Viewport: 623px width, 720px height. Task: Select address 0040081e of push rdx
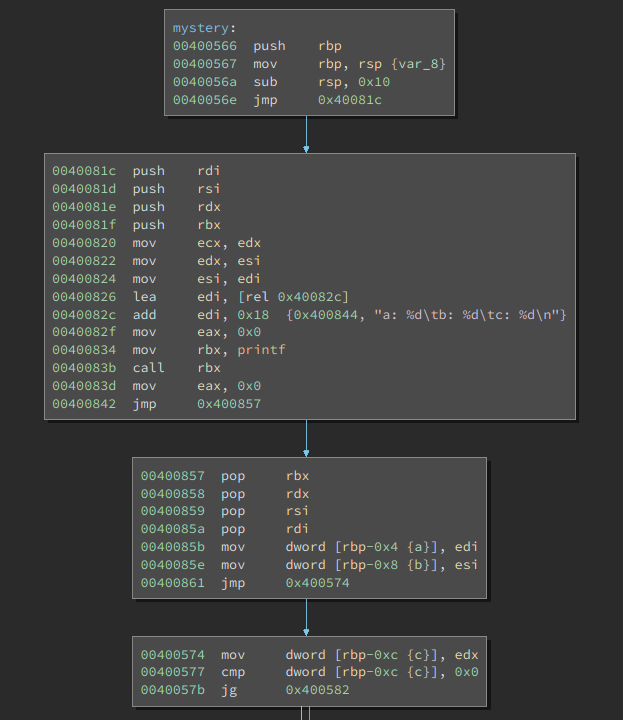click(84, 207)
